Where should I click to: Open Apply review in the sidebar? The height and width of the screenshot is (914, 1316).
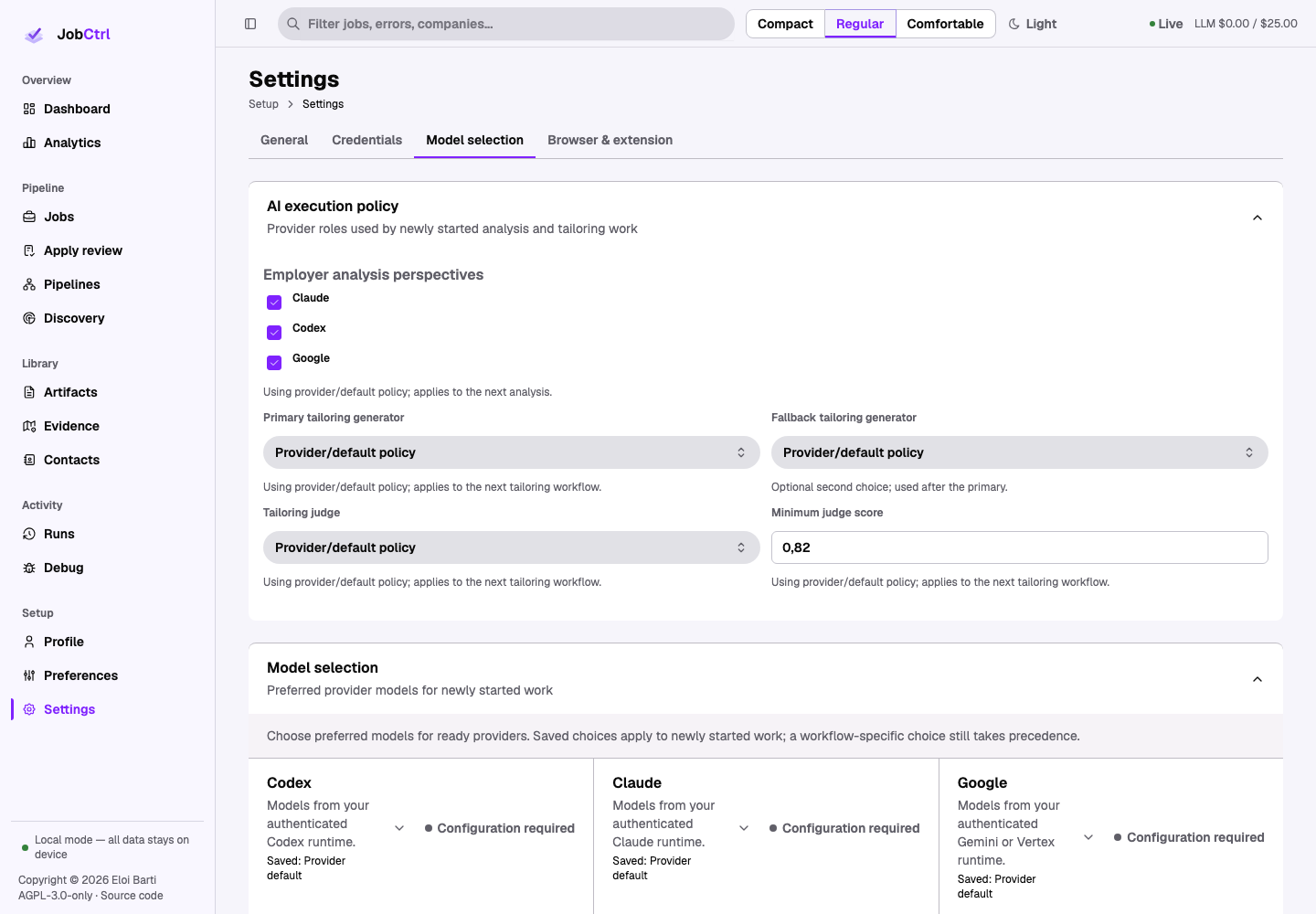(108, 250)
